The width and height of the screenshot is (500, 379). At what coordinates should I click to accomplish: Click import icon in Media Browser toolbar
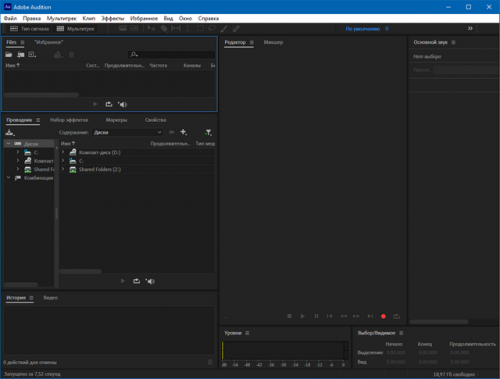tap(10, 133)
